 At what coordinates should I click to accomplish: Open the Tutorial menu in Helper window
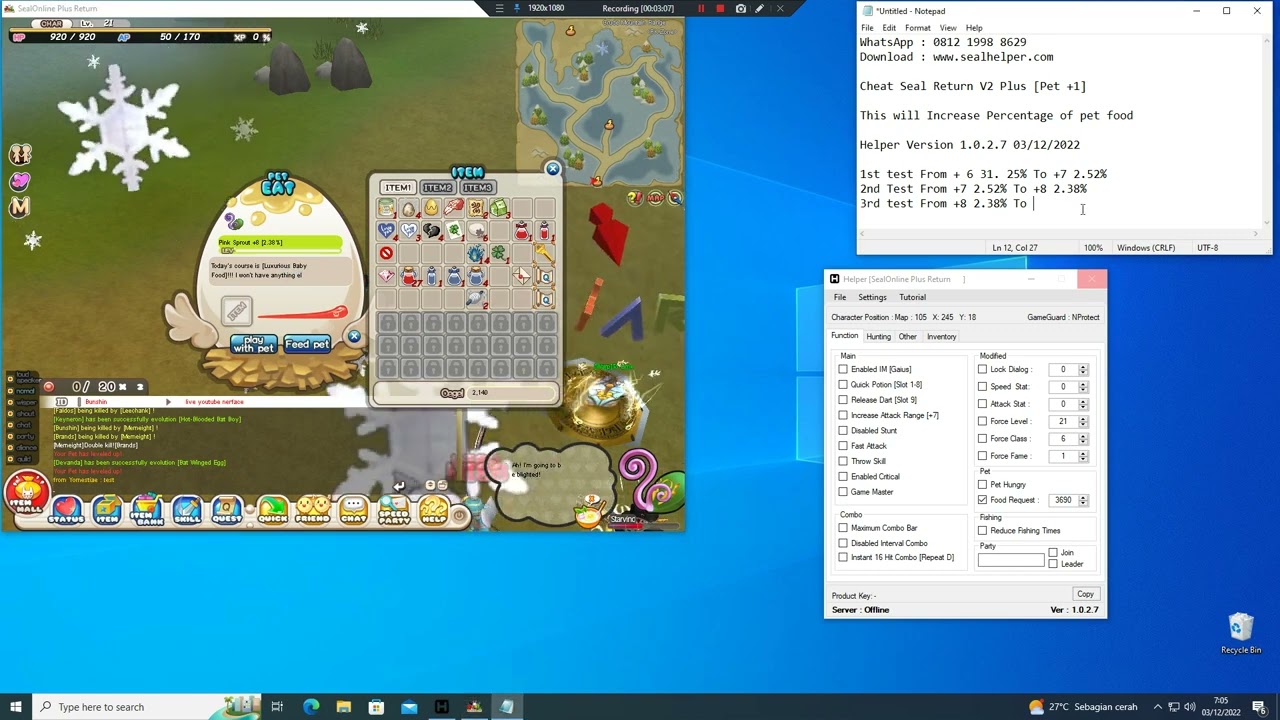(x=912, y=297)
